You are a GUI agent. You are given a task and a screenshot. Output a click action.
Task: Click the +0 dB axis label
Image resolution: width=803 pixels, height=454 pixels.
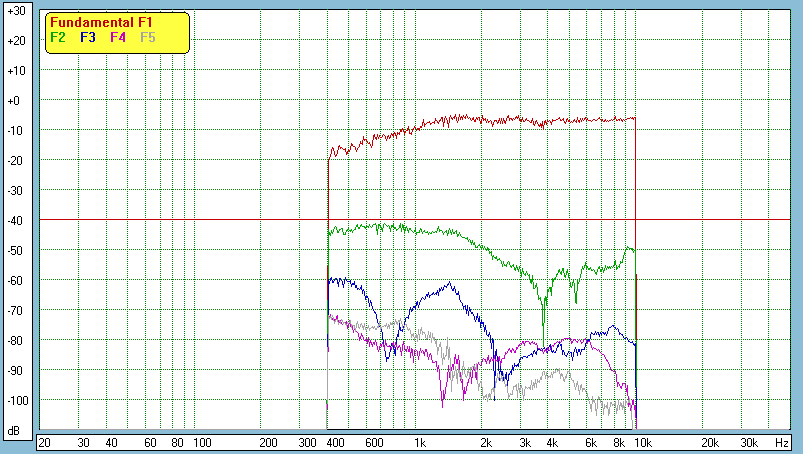[15, 101]
